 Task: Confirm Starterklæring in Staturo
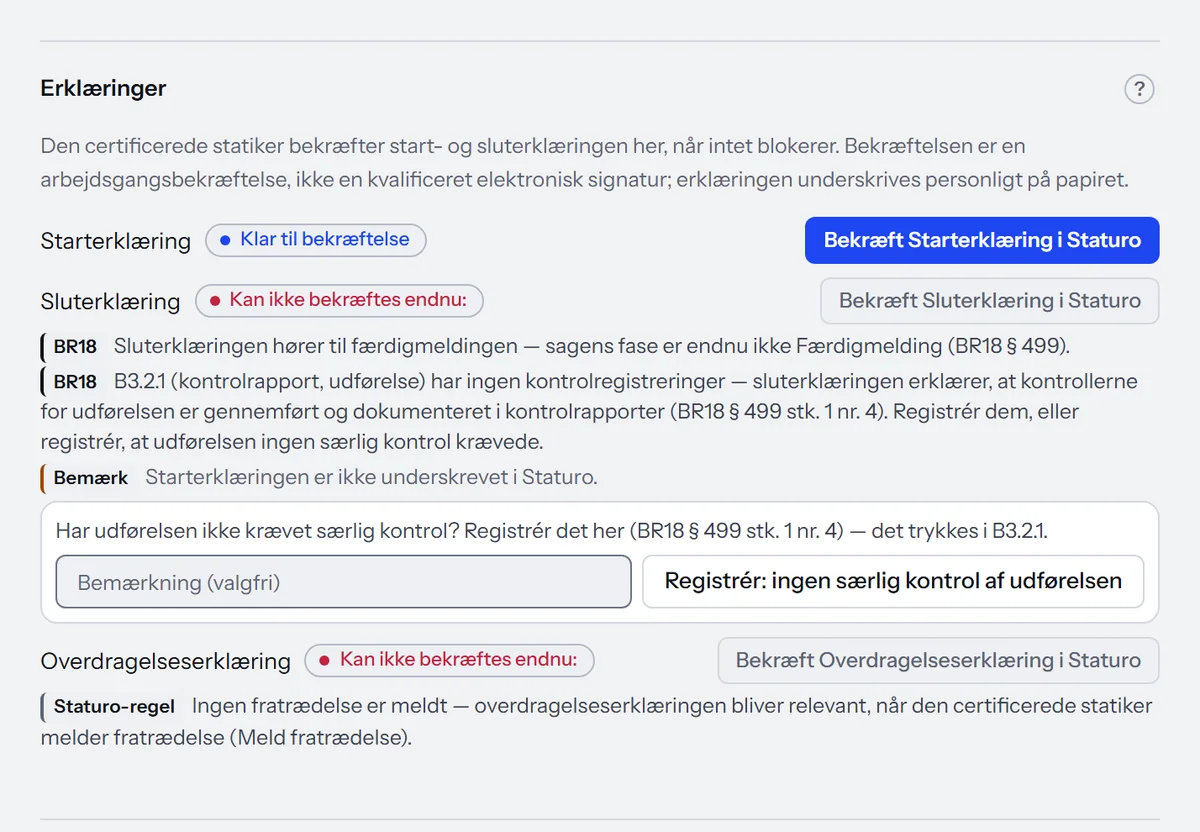pyautogui.click(x=982, y=240)
